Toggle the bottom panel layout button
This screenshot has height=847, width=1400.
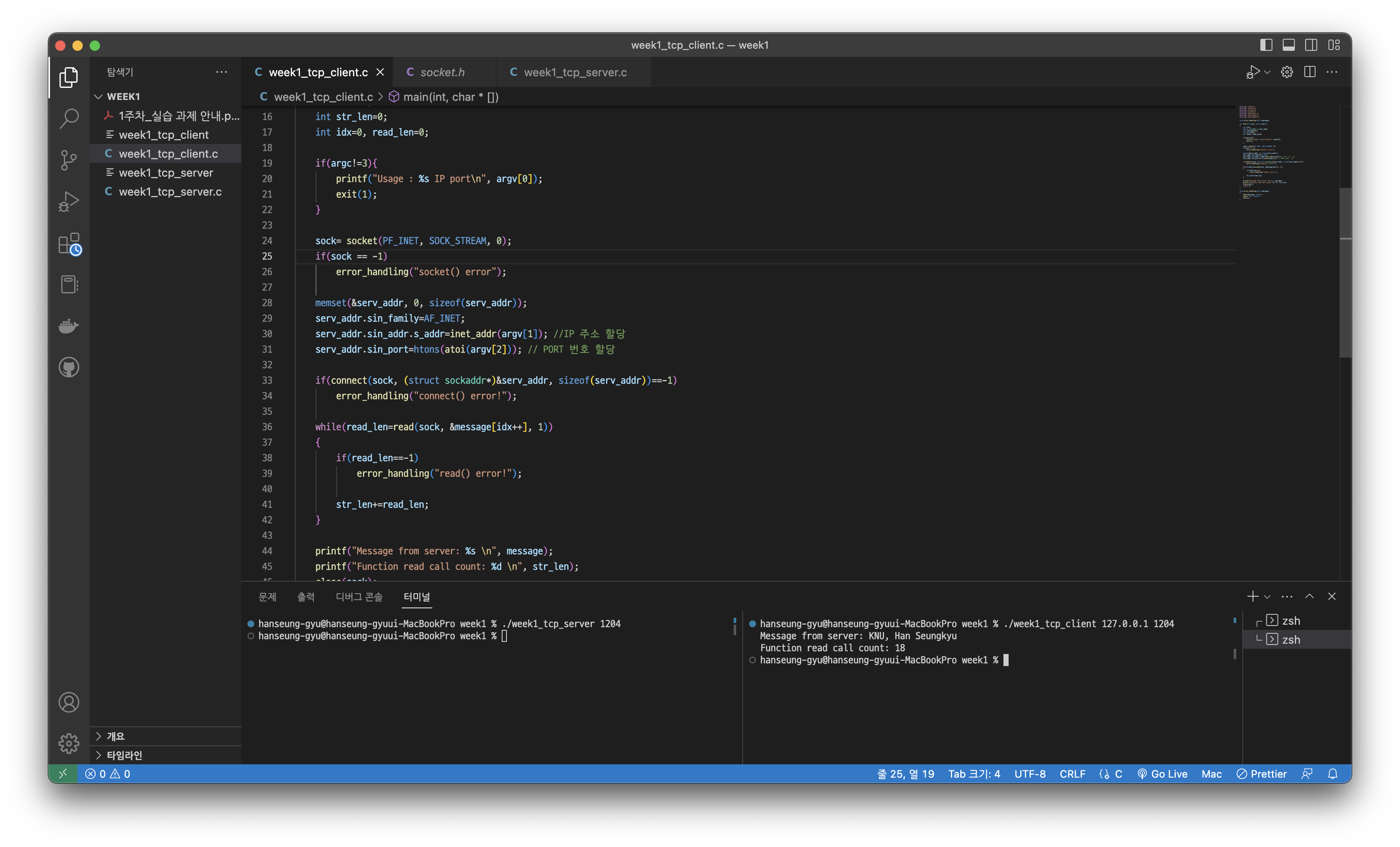click(x=1289, y=45)
